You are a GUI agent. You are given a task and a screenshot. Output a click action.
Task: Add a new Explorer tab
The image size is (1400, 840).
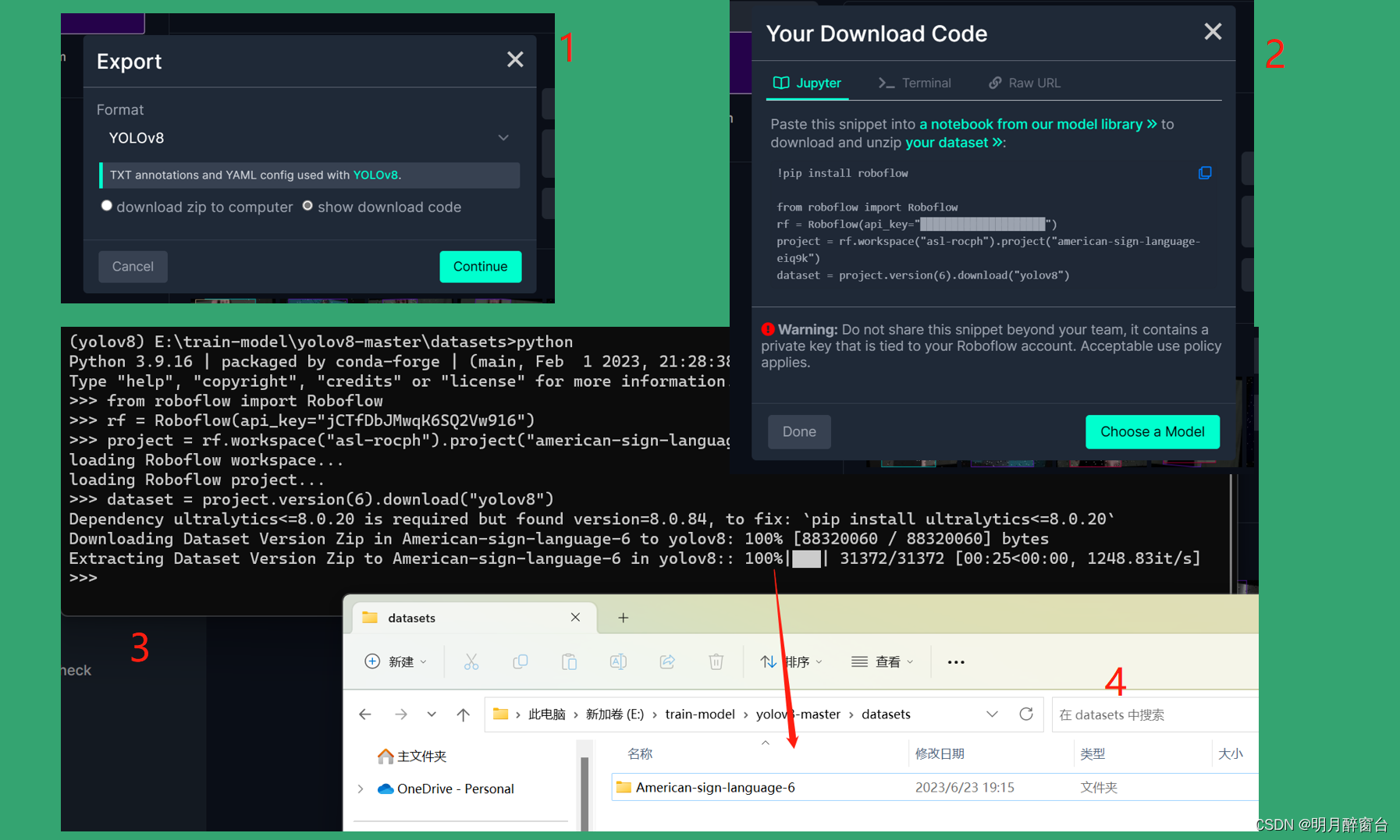point(623,618)
